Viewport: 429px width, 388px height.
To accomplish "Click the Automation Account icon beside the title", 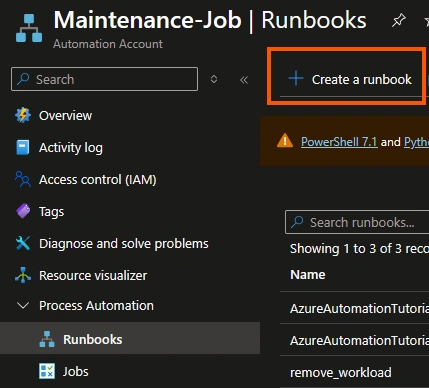I will click(x=29, y=28).
